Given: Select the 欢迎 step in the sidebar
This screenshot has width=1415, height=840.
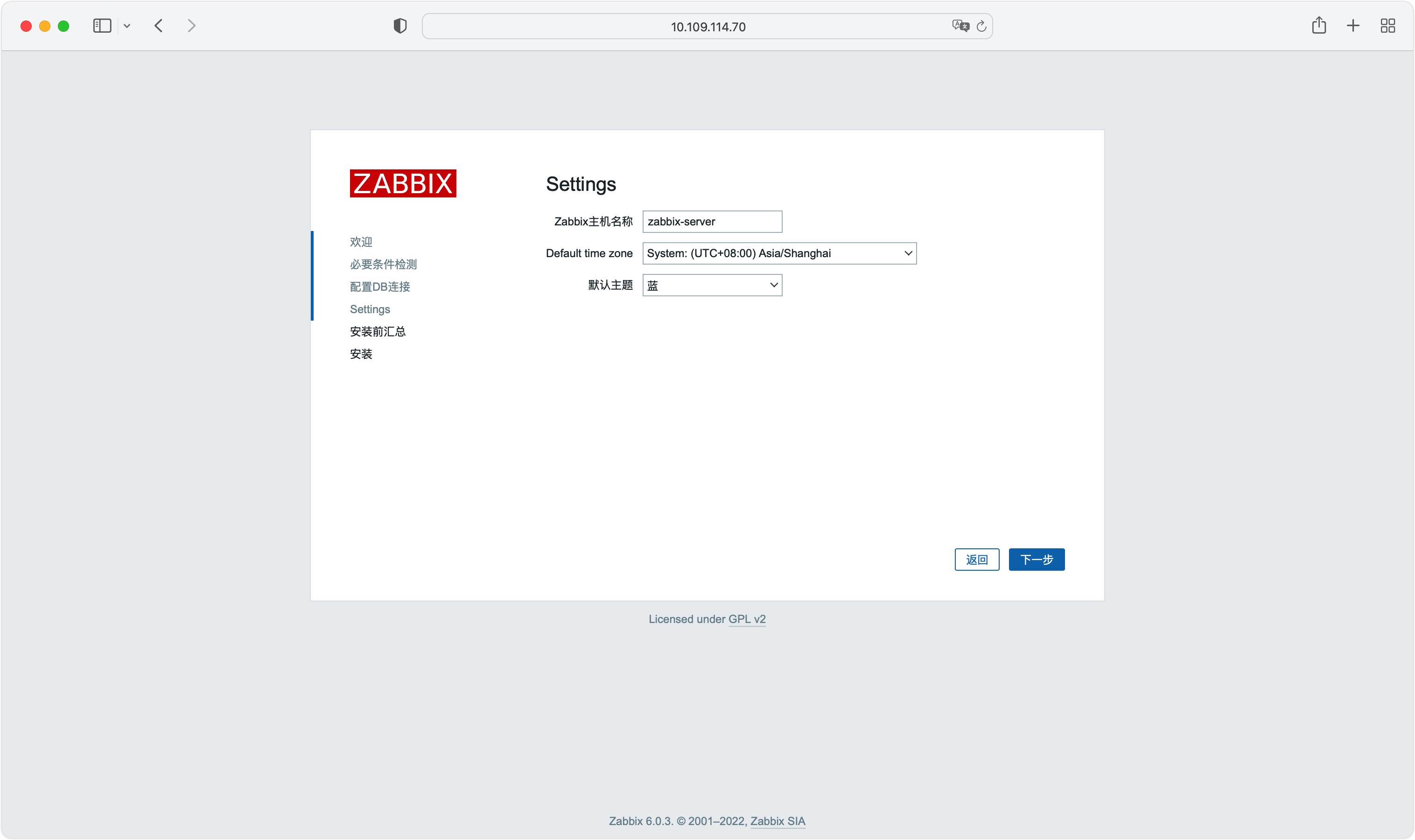Looking at the screenshot, I should 361,242.
